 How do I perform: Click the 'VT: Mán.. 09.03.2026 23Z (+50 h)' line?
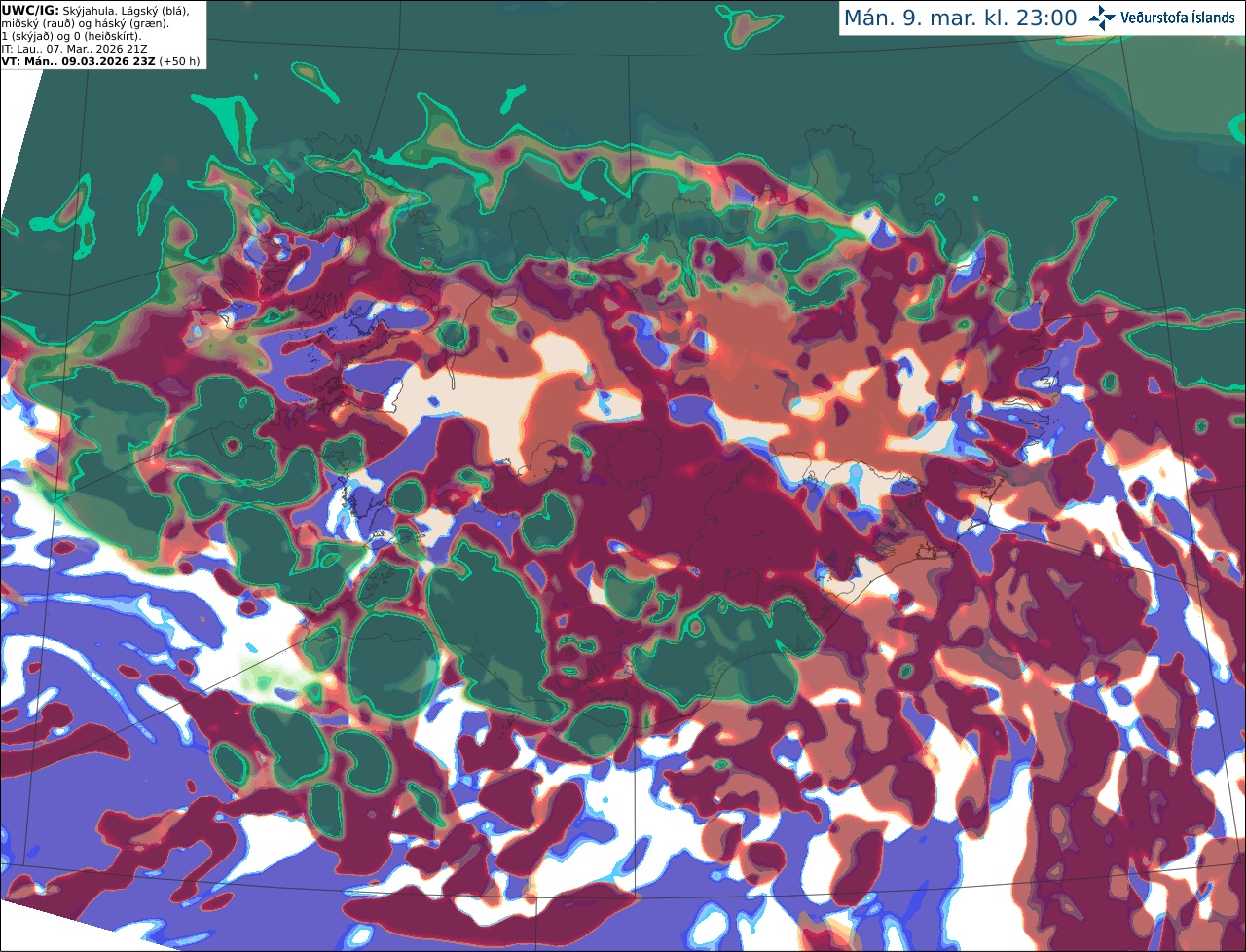[x=100, y=61]
